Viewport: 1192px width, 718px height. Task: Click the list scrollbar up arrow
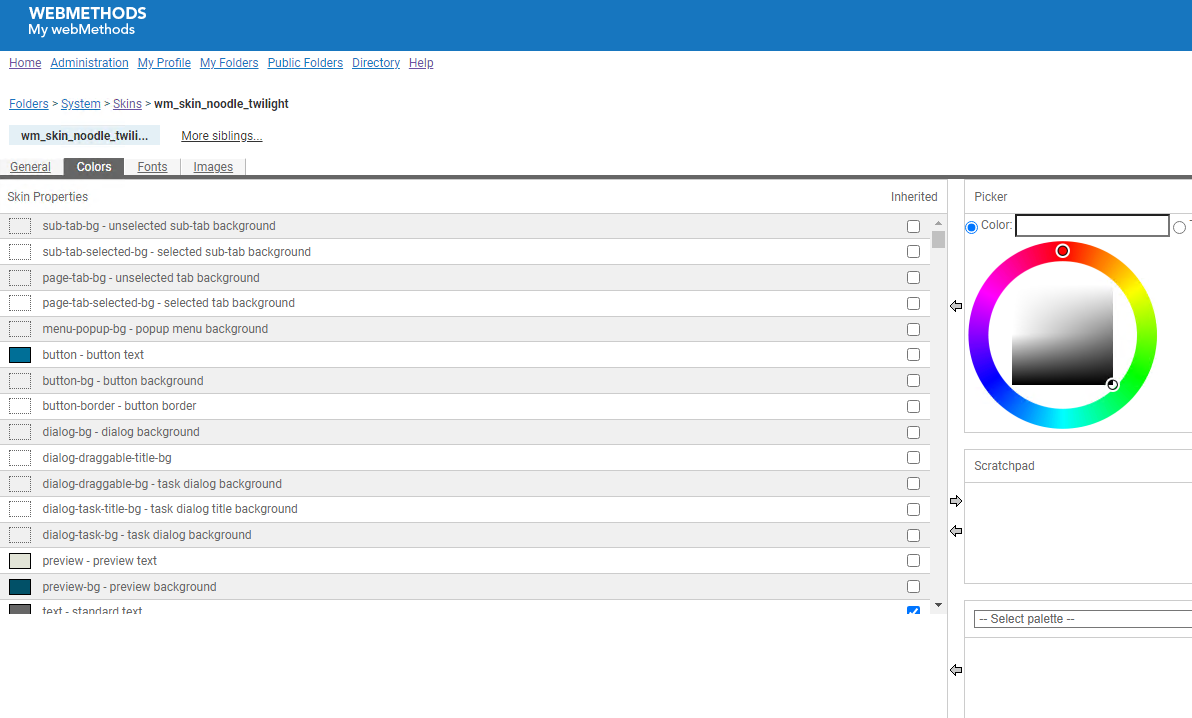[x=938, y=224]
